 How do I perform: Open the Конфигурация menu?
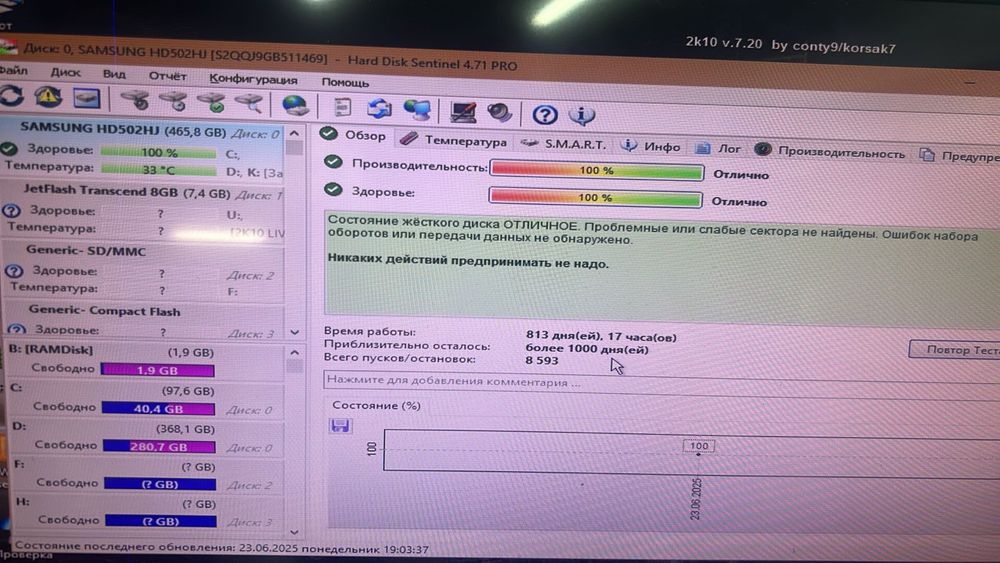coord(253,79)
